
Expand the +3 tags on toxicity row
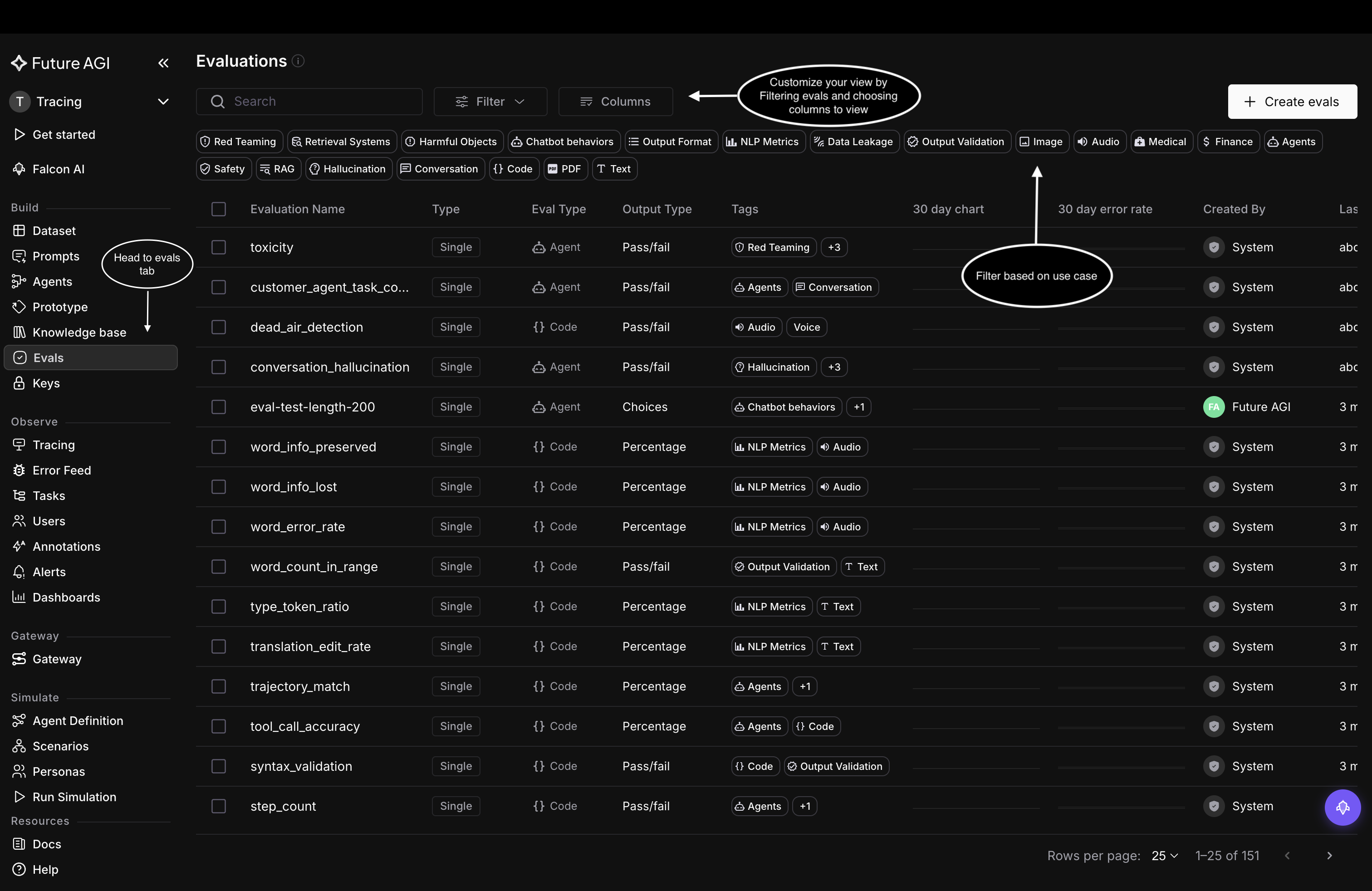pos(833,247)
